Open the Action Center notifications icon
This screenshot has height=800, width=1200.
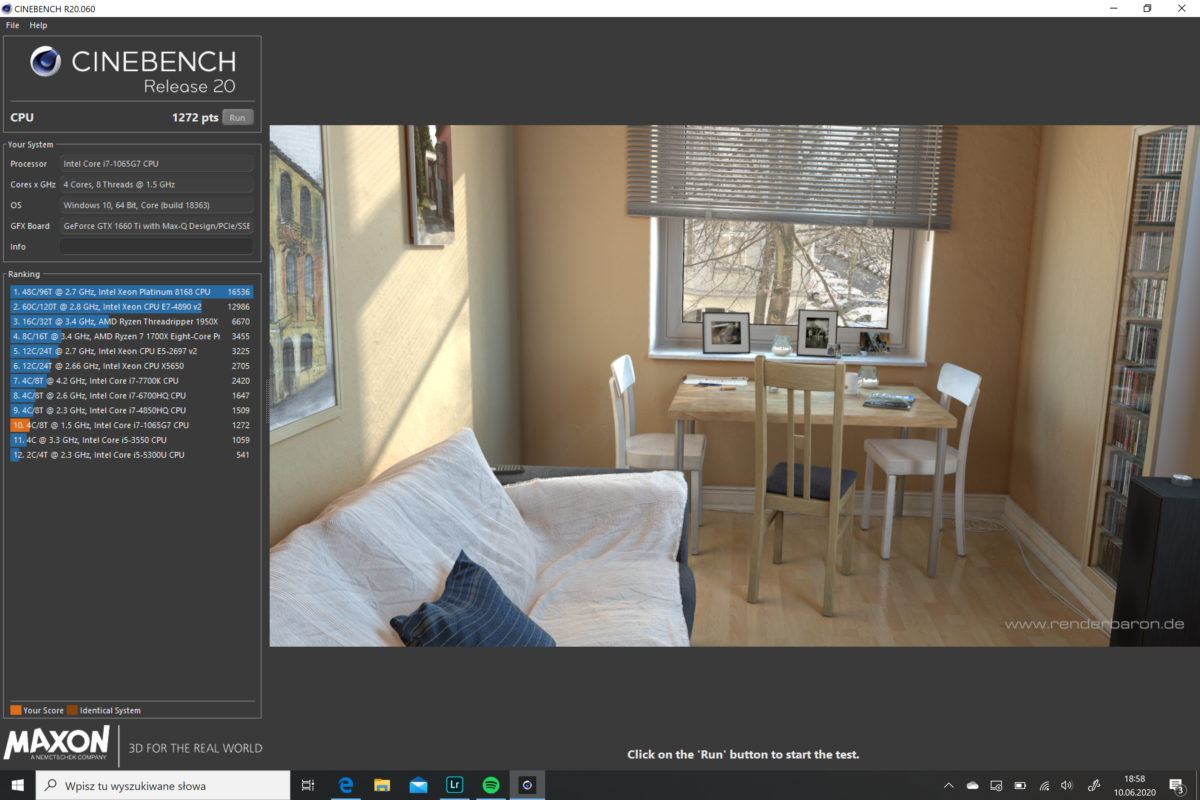click(x=1179, y=786)
